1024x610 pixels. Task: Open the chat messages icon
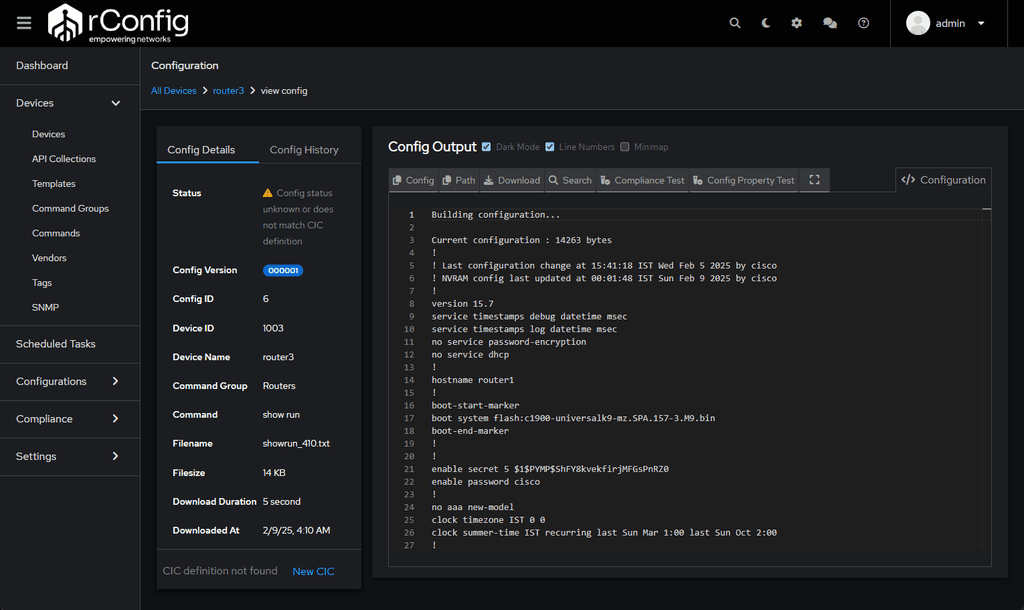click(x=830, y=22)
